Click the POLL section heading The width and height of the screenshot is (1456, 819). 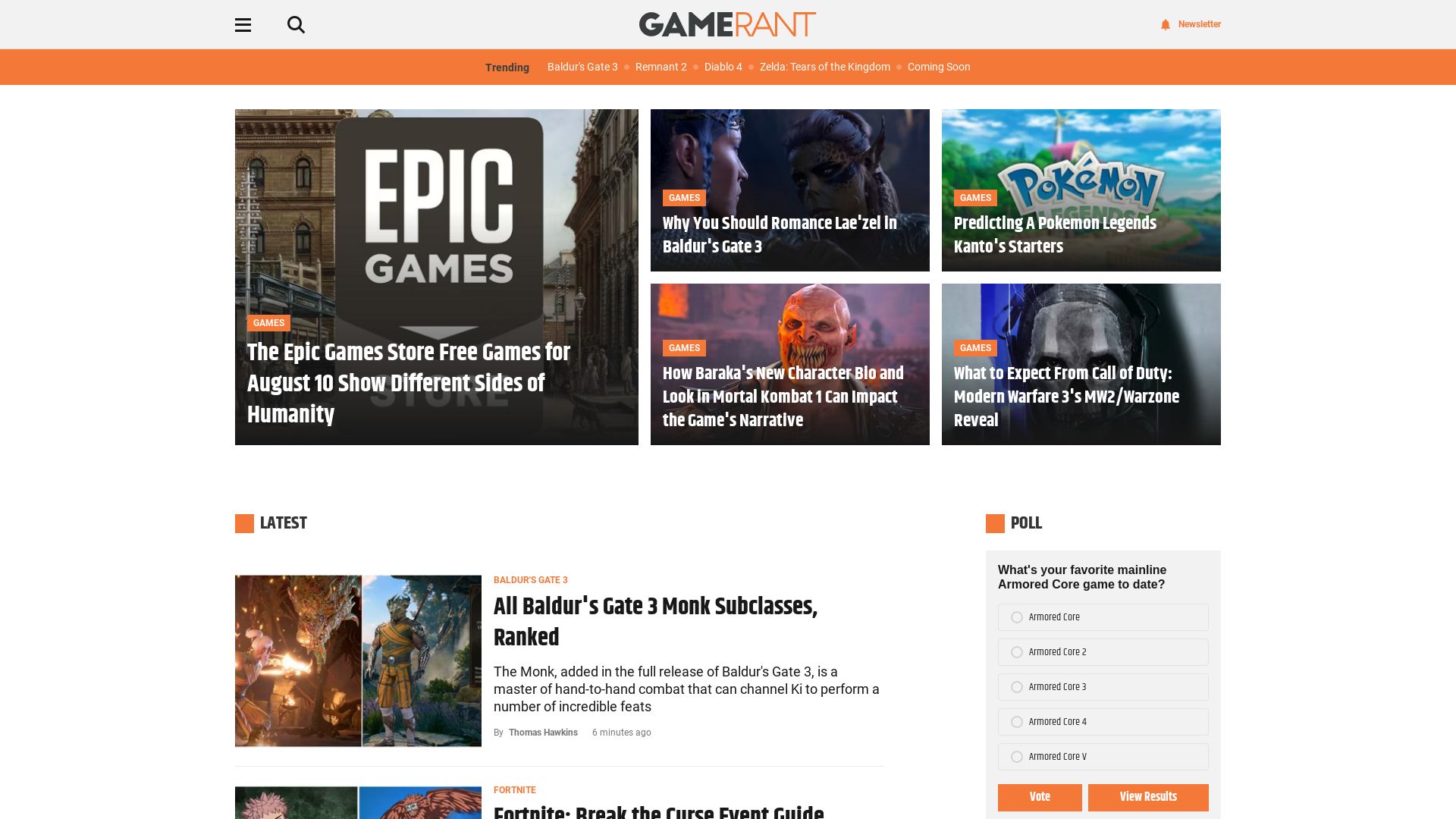(1026, 523)
